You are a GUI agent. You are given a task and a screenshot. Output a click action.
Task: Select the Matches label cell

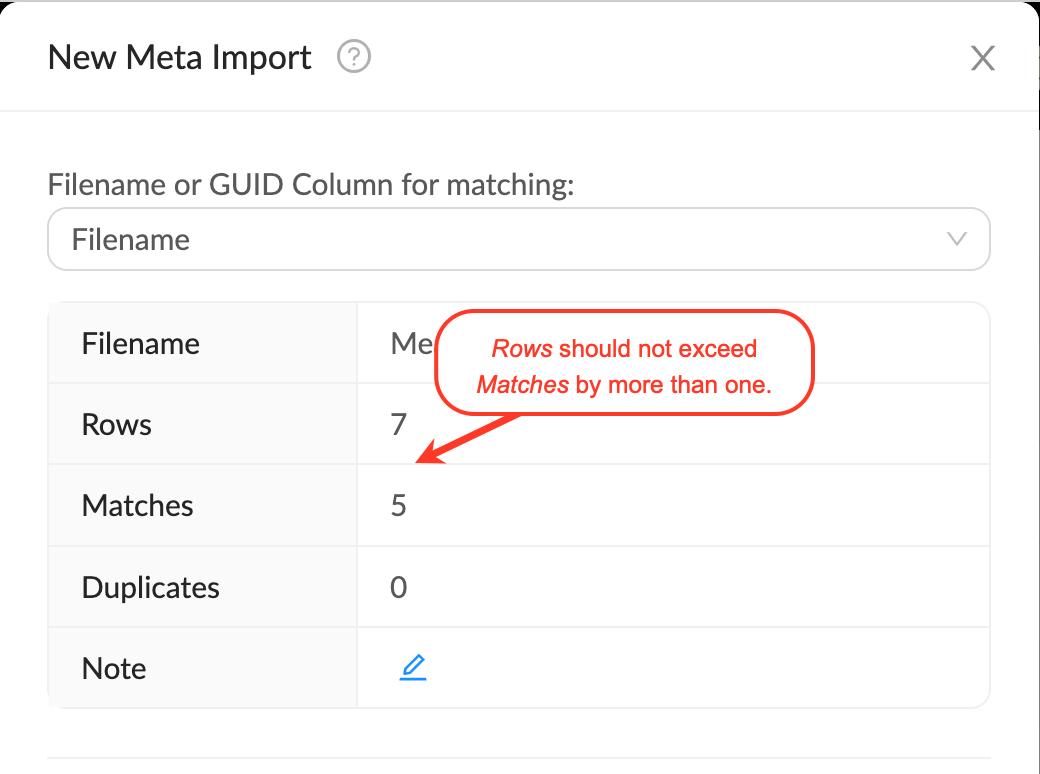pos(138,506)
